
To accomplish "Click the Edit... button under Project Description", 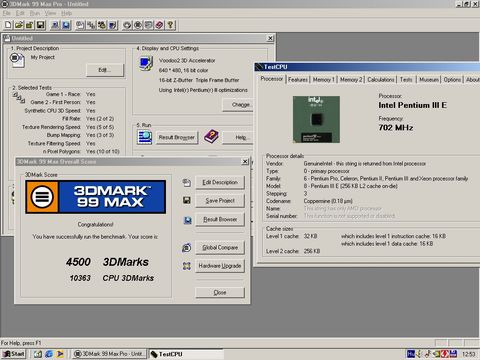I will [x=105, y=70].
